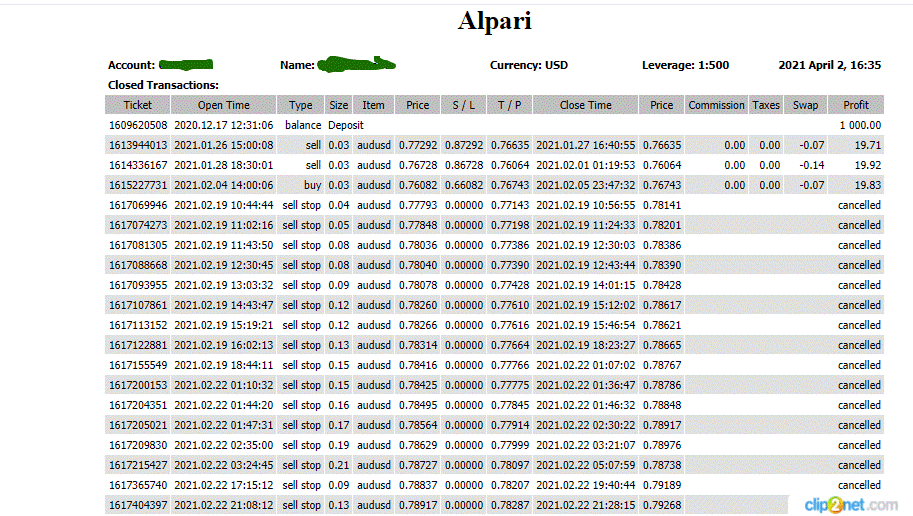Click open price 0.78629
This screenshot has width=913, height=516.
pyautogui.click(x=417, y=445)
